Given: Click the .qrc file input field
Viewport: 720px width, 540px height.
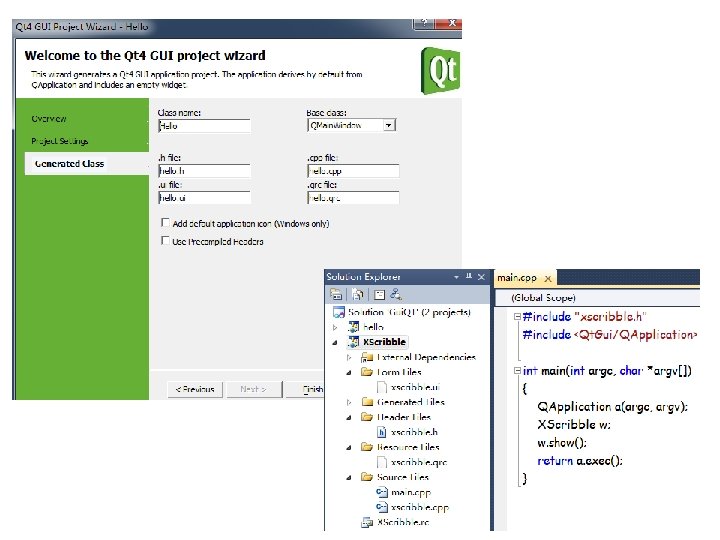Looking at the screenshot, I should pos(353,198).
